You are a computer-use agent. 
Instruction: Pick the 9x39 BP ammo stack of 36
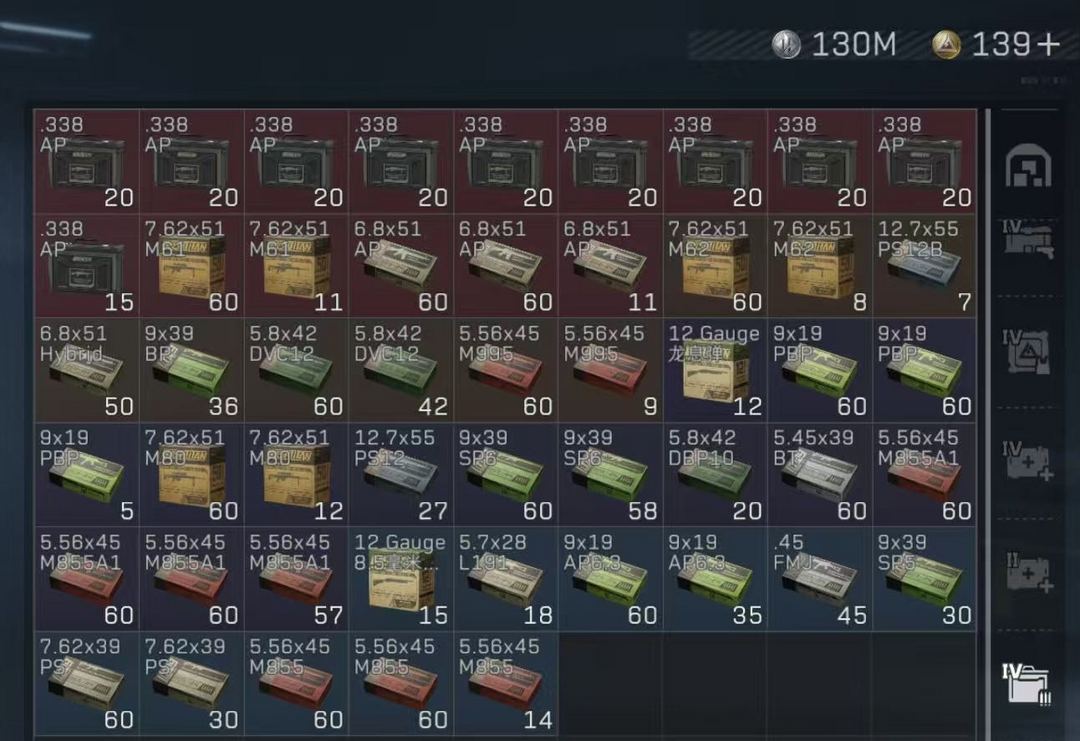coord(191,370)
